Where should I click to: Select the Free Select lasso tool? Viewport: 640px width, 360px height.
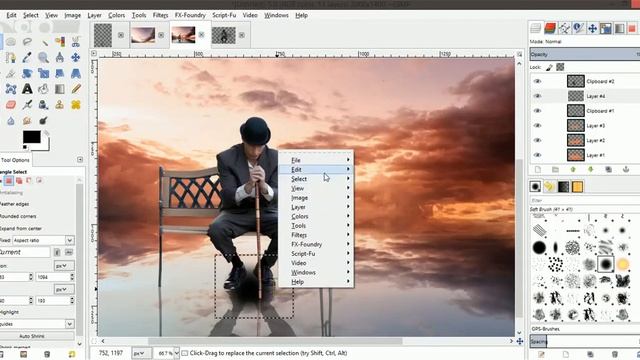[27, 42]
